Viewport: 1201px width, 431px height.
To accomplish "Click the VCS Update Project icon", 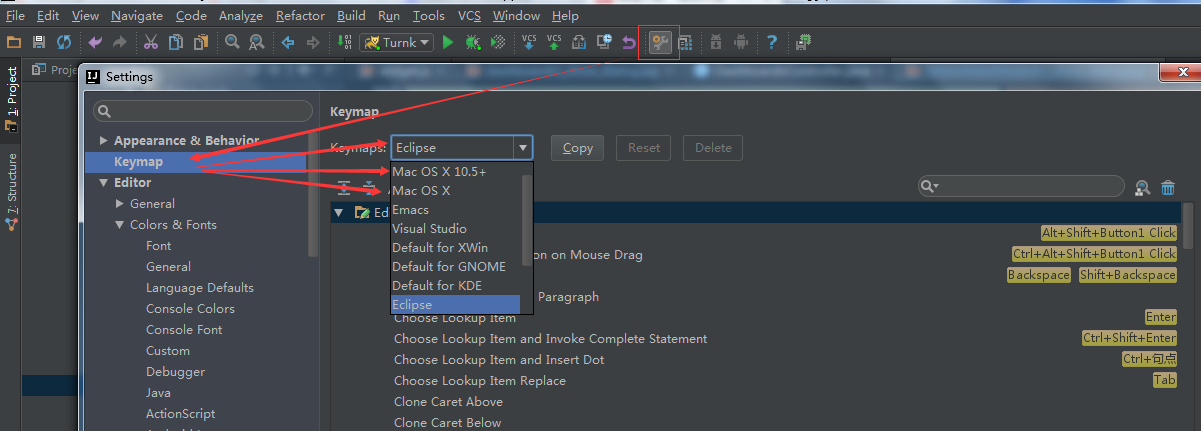I will point(529,42).
